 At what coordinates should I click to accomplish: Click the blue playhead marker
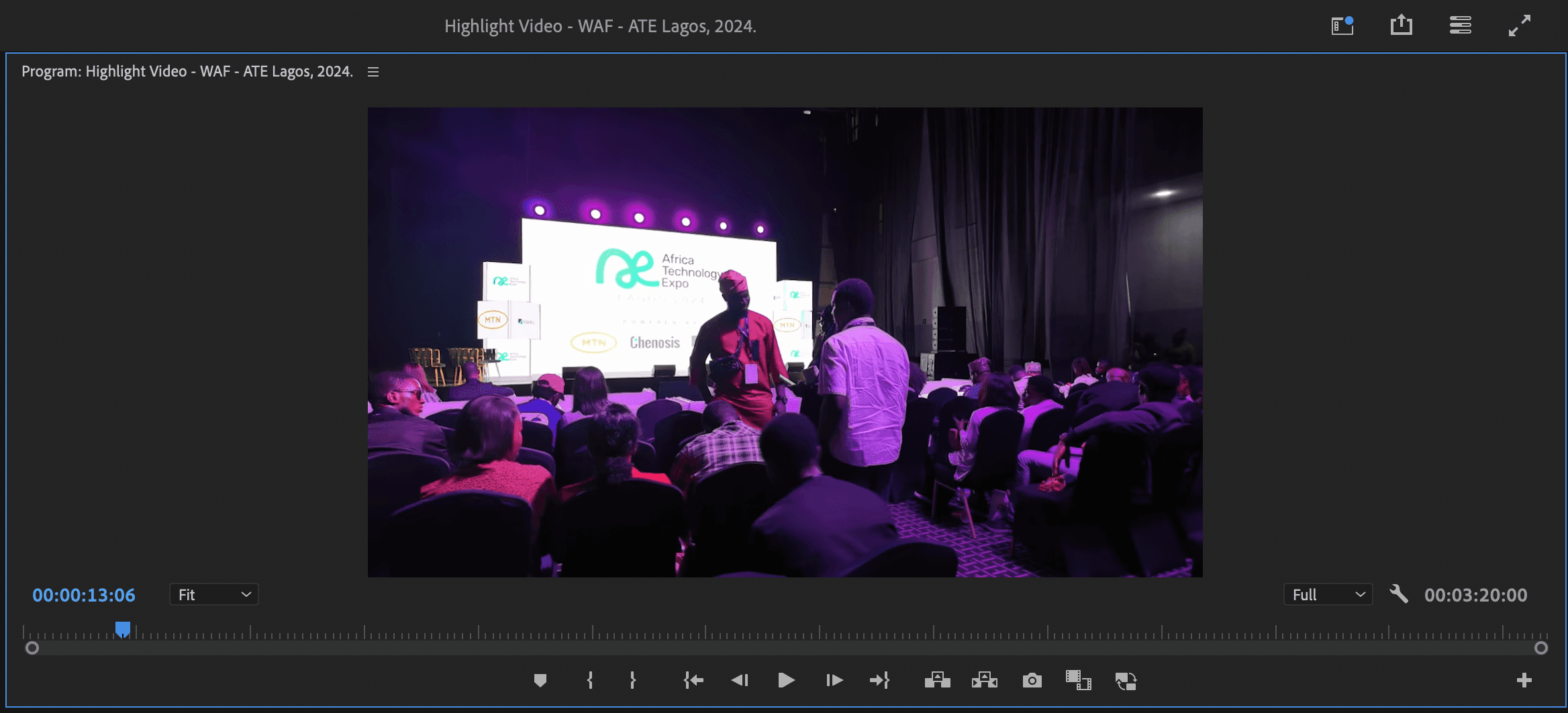[122, 629]
